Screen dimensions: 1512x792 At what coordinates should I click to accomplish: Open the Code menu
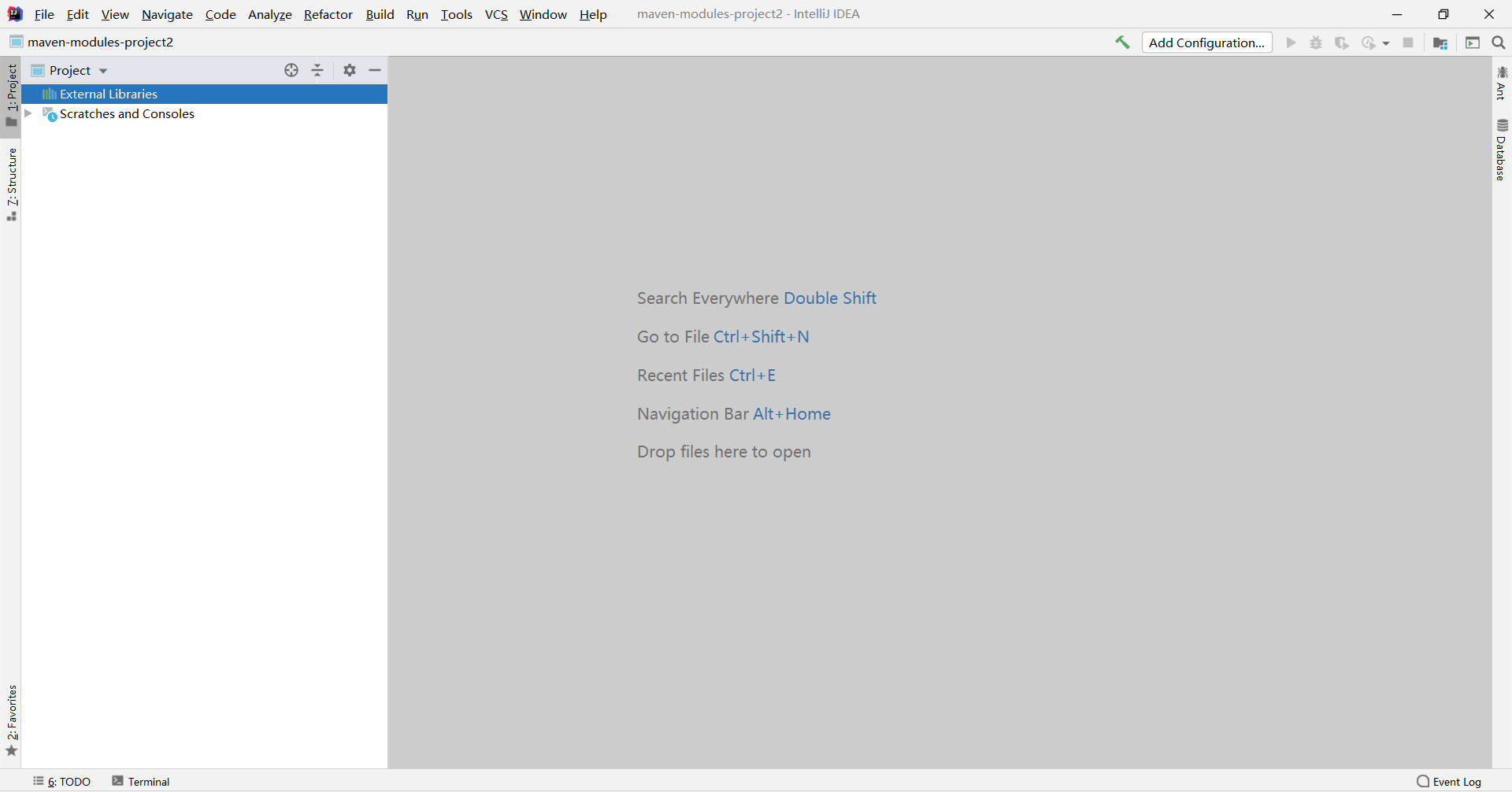pyautogui.click(x=220, y=14)
